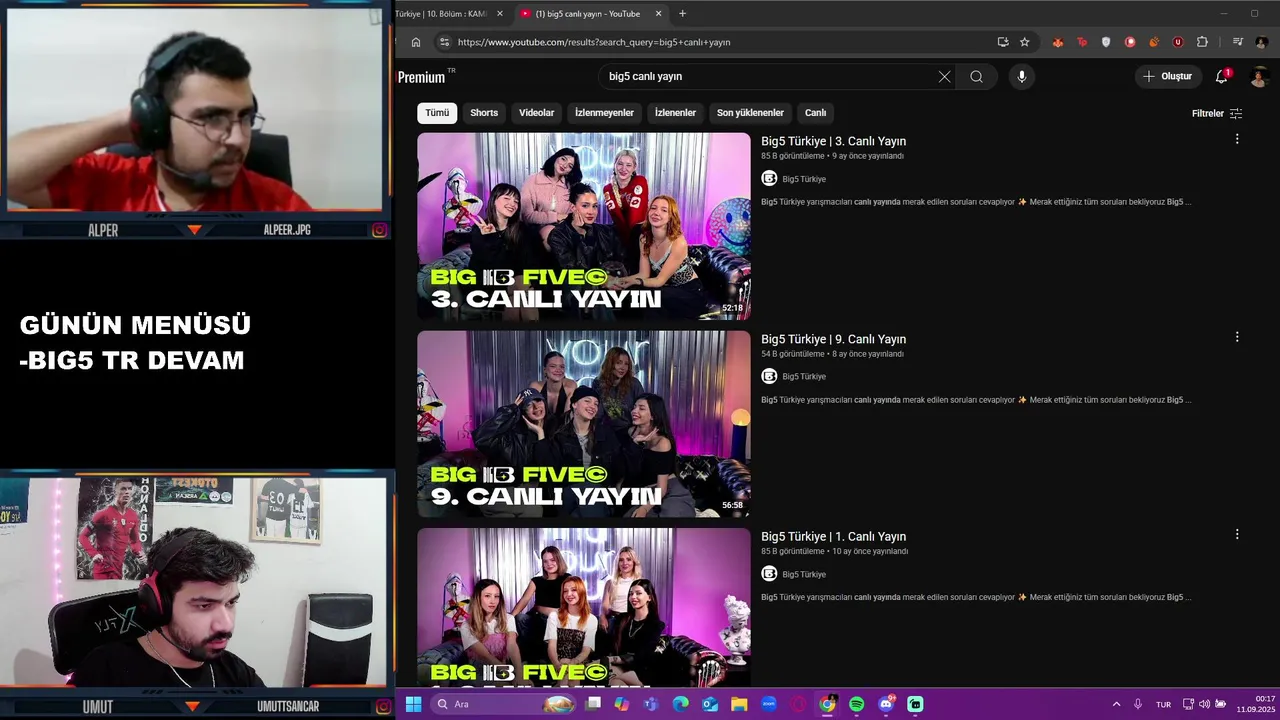This screenshot has width=1280, height=720.
Task: Open a new browser tab
Action: click(682, 14)
